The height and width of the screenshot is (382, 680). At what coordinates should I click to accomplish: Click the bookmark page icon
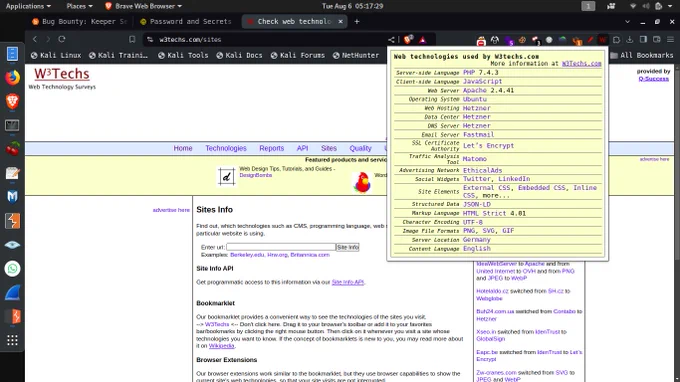132,39
